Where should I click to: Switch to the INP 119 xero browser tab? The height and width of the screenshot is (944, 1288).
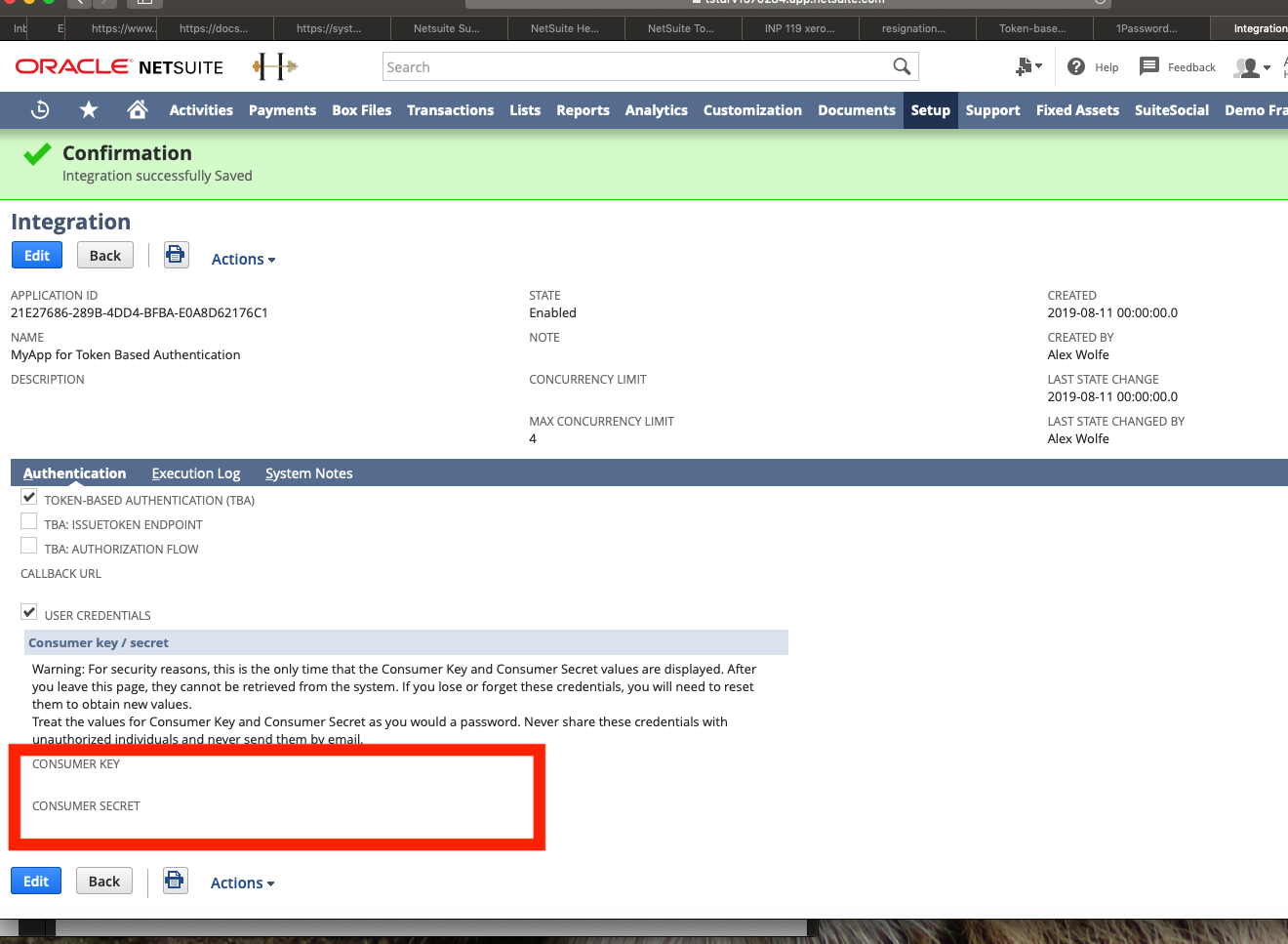(x=799, y=28)
